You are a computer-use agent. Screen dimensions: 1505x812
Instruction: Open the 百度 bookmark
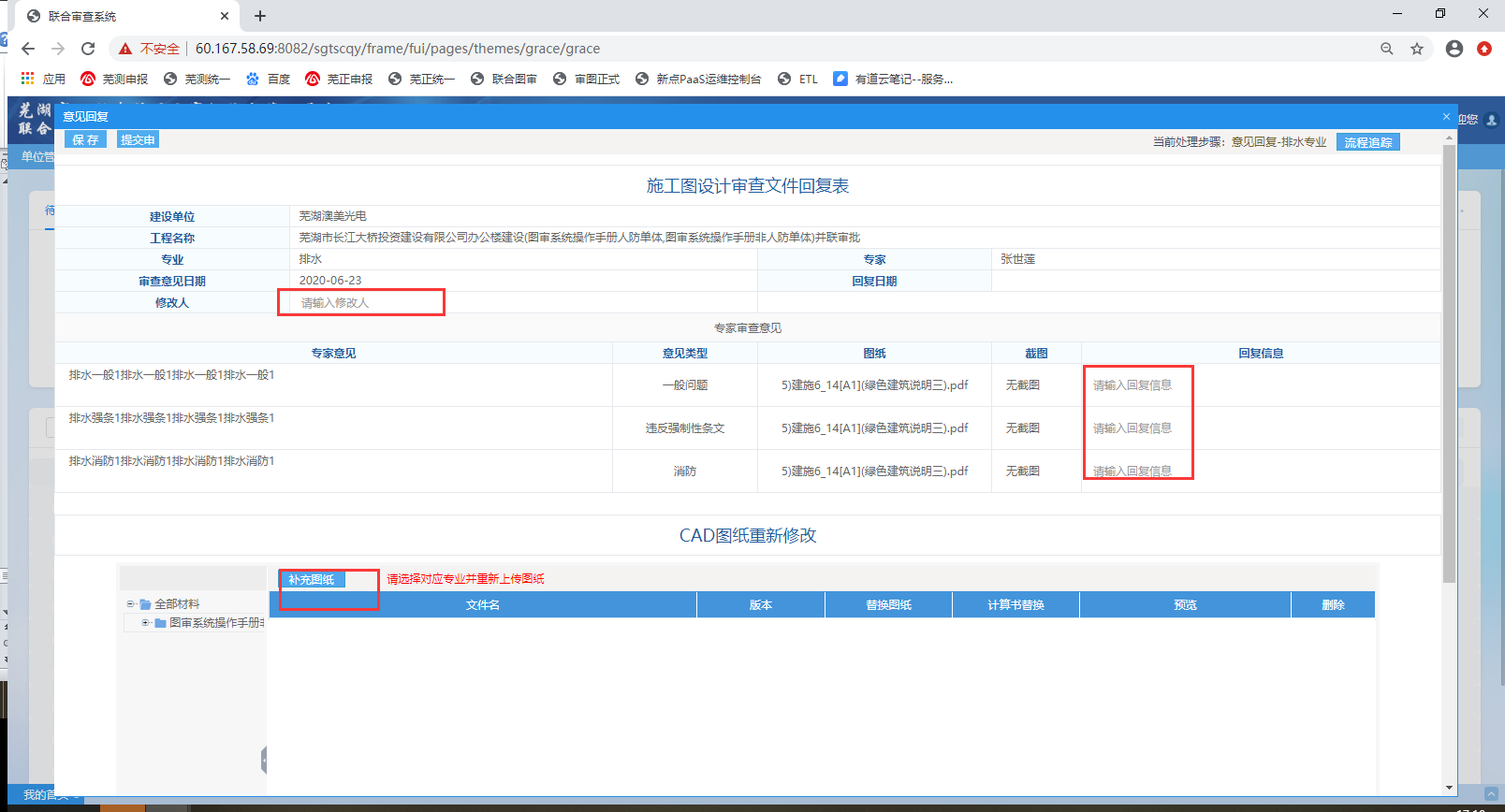coord(268,79)
